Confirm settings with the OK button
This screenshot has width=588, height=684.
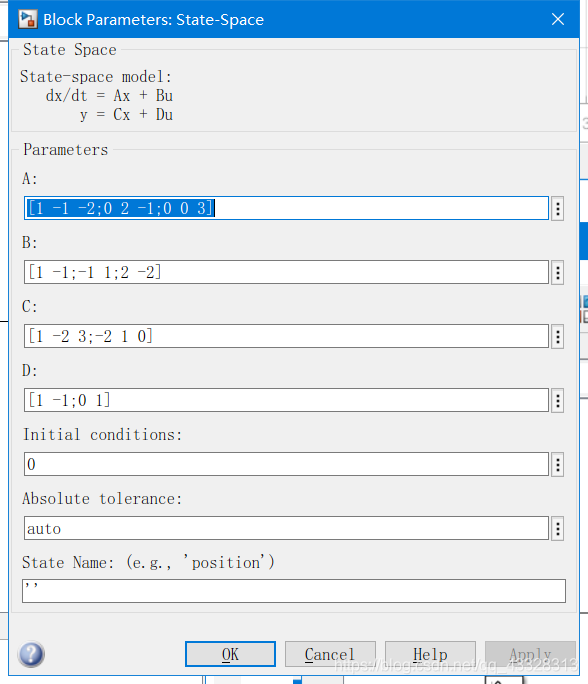tap(230, 654)
